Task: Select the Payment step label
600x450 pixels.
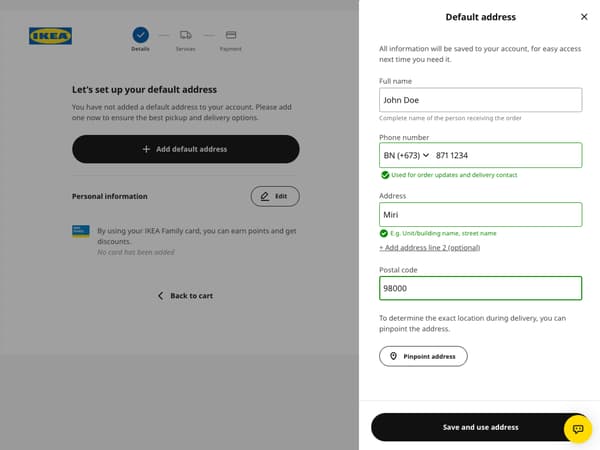Action: [x=231, y=49]
